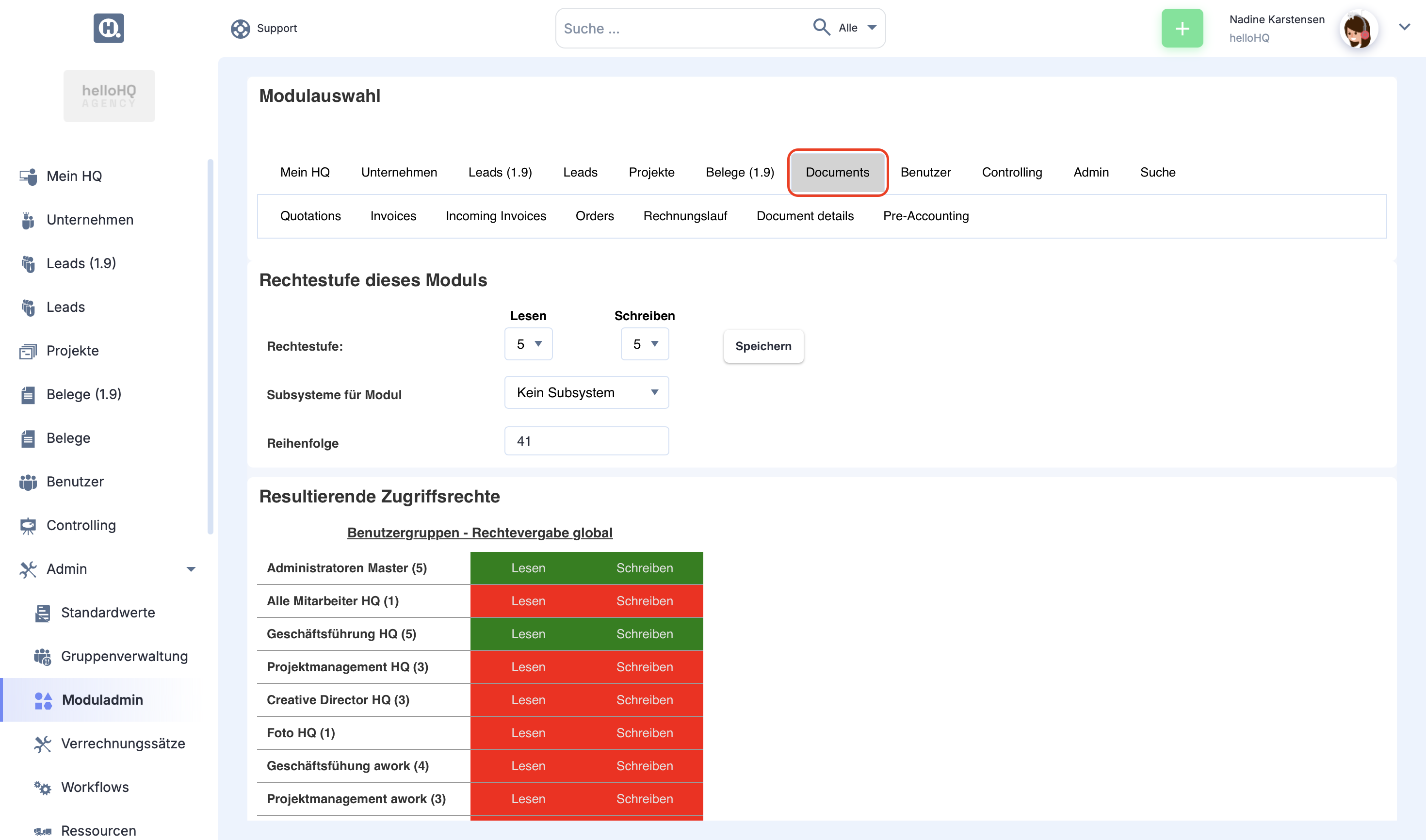Click the Leads (1.9) sidebar icon
1426x840 pixels.
[28, 264]
